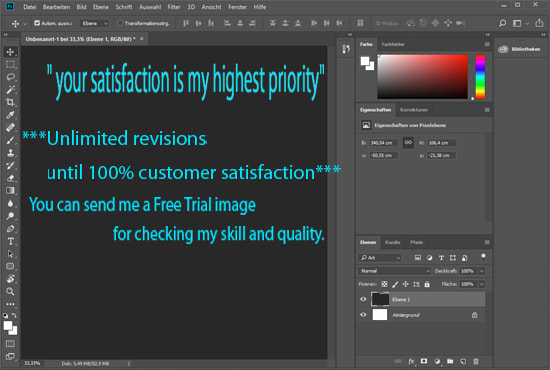Open the Farbe panel flyout menu
This screenshot has width=550, height=370.
tap(487, 44)
